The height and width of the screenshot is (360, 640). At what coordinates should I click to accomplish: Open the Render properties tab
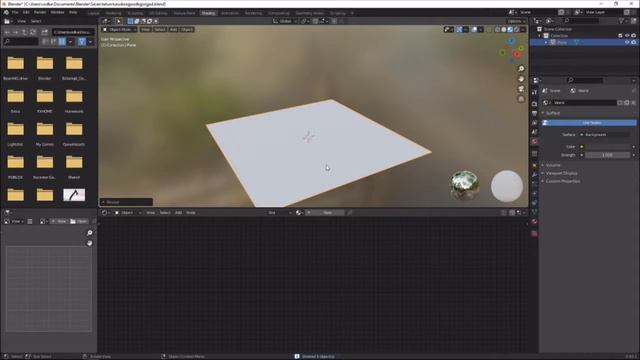click(x=534, y=104)
